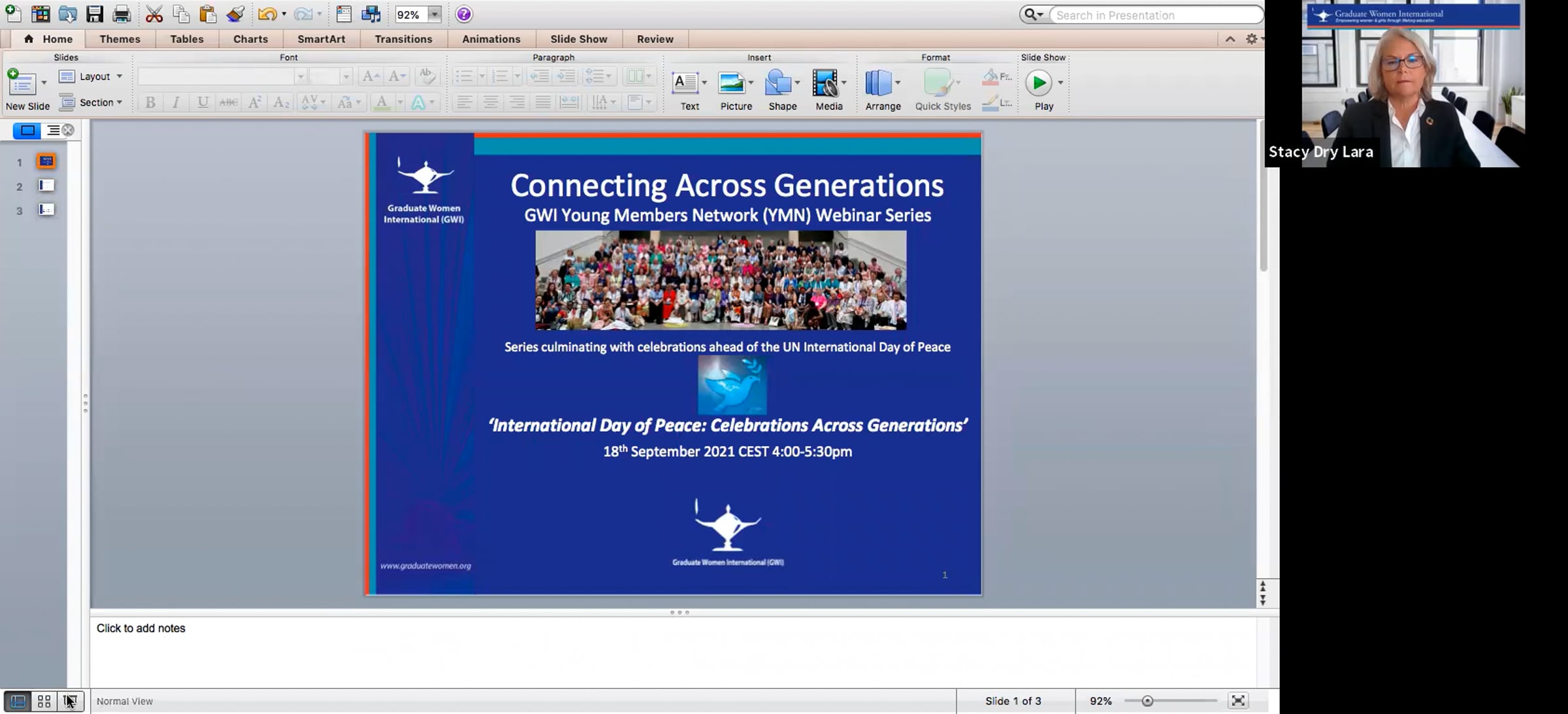Redo action with the greyed redo arrow
1568x714 pixels.
pos(303,14)
